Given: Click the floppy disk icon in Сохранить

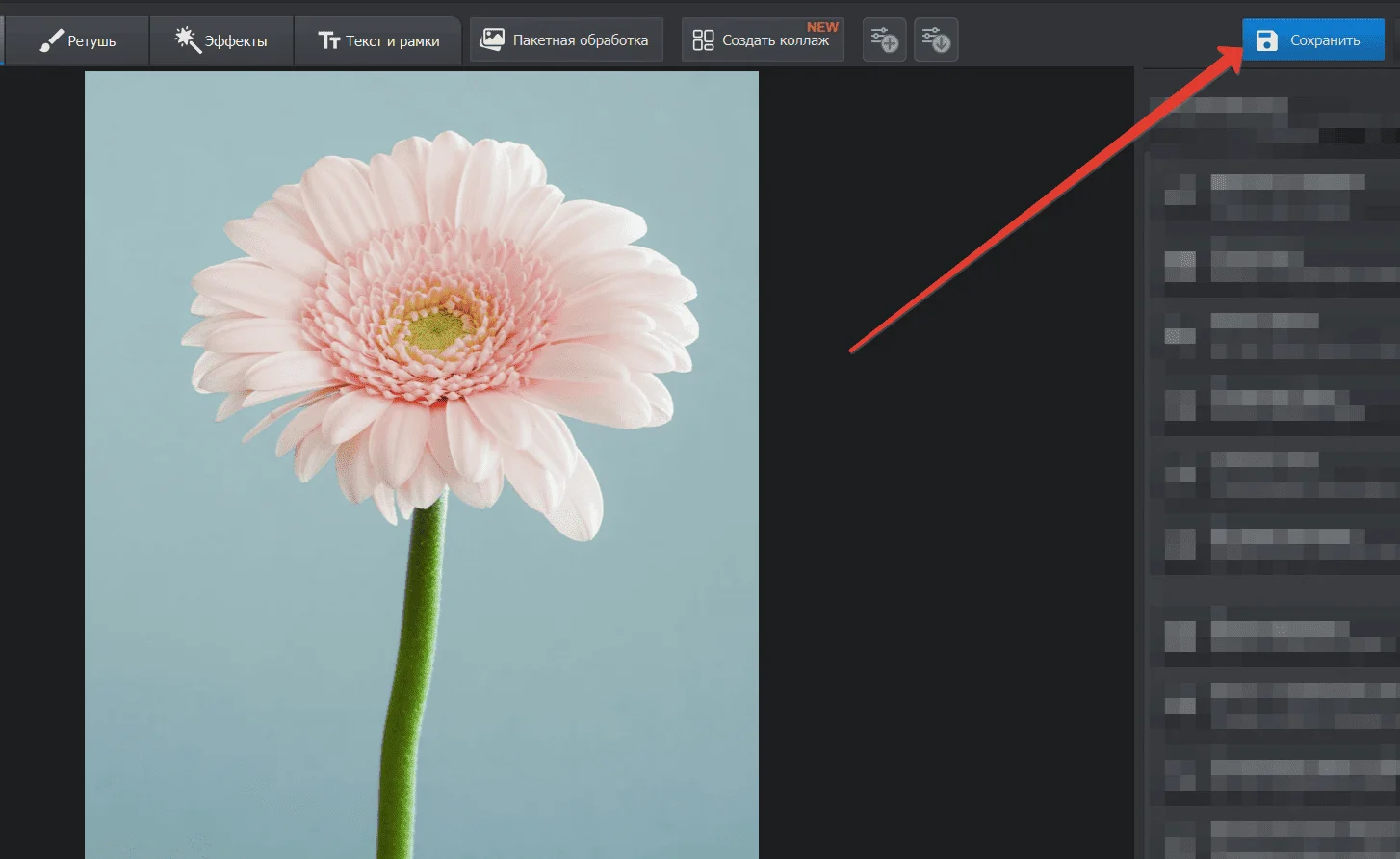Looking at the screenshot, I should coord(1267,40).
